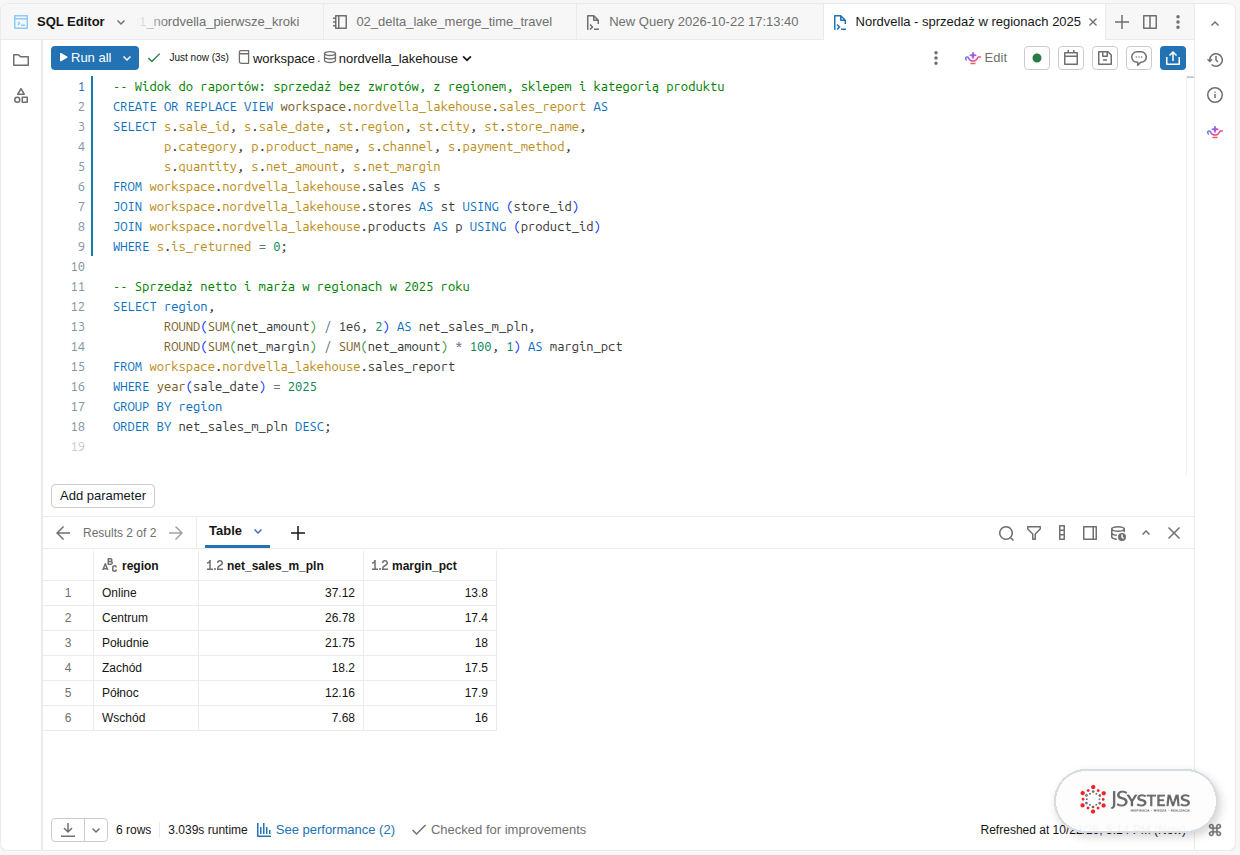Go to next result with right arrow

[176, 533]
